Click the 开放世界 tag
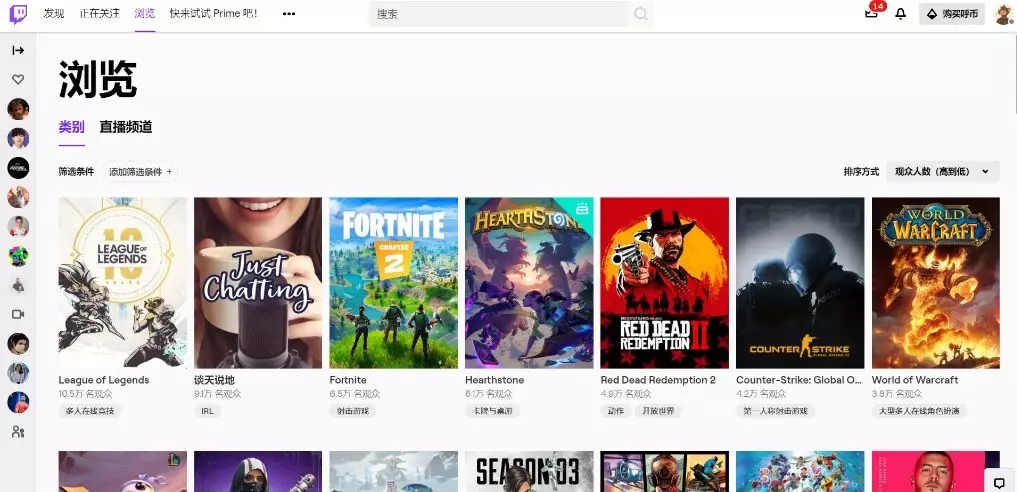This screenshot has height=492, width=1017. [658, 411]
